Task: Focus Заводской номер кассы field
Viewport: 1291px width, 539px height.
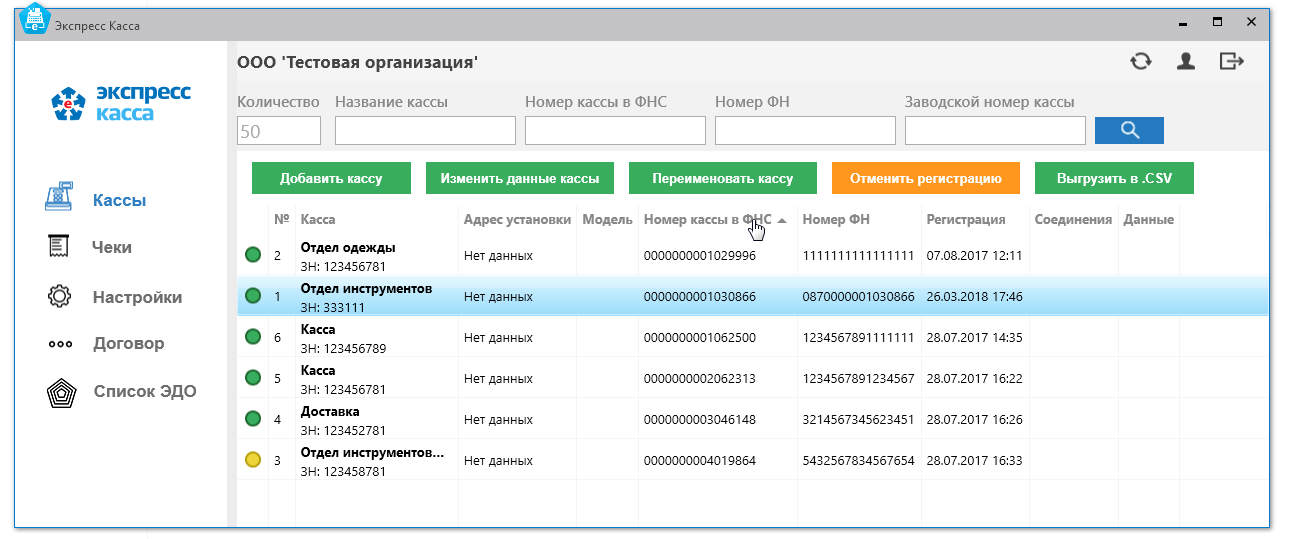Action: [x=995, y=131]
